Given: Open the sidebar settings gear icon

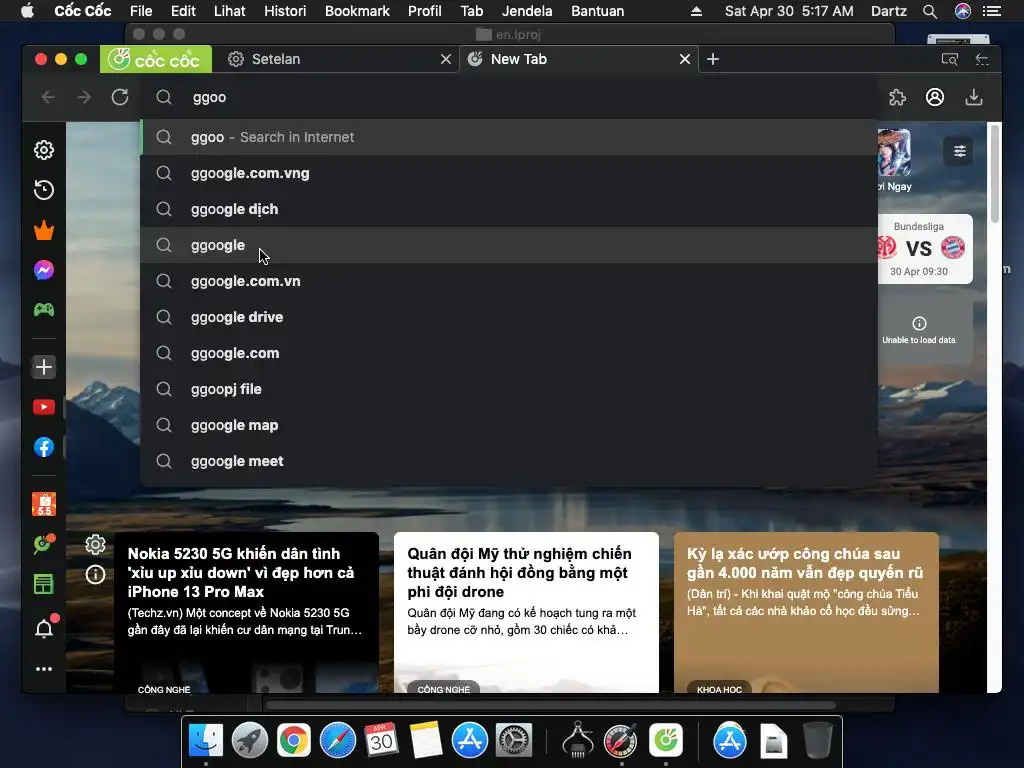Looking at the screenshot, I should pos(44,150).
